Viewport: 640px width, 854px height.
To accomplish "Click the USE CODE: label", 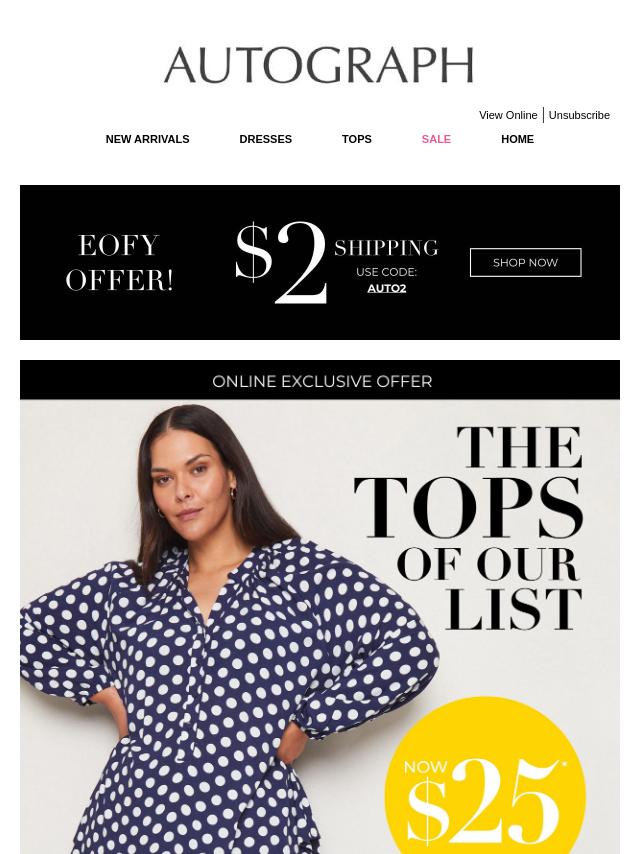I will (x=386, y=272).
